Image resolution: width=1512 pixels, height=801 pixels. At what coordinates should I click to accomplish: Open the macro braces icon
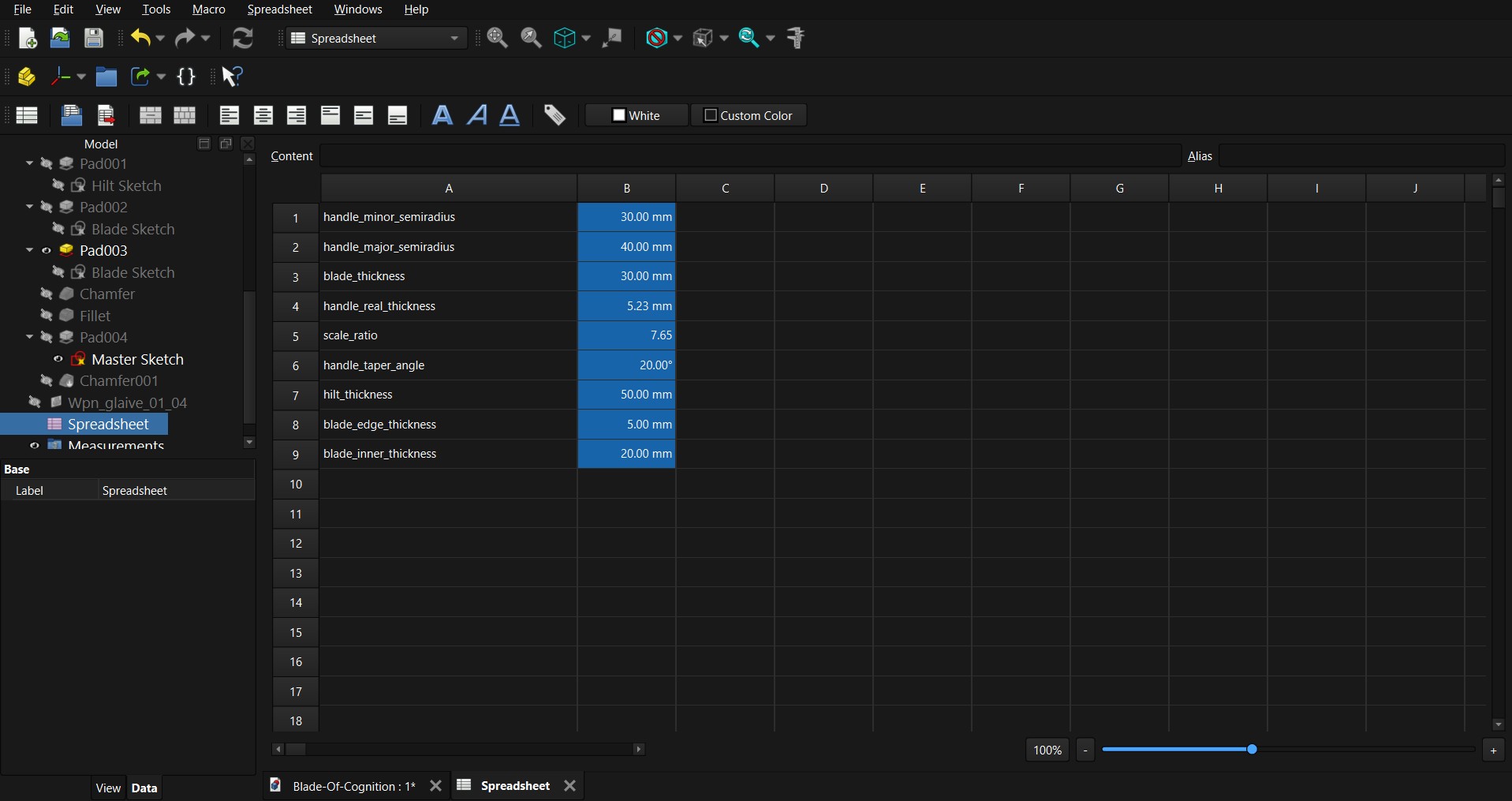(x=186, y=77)
